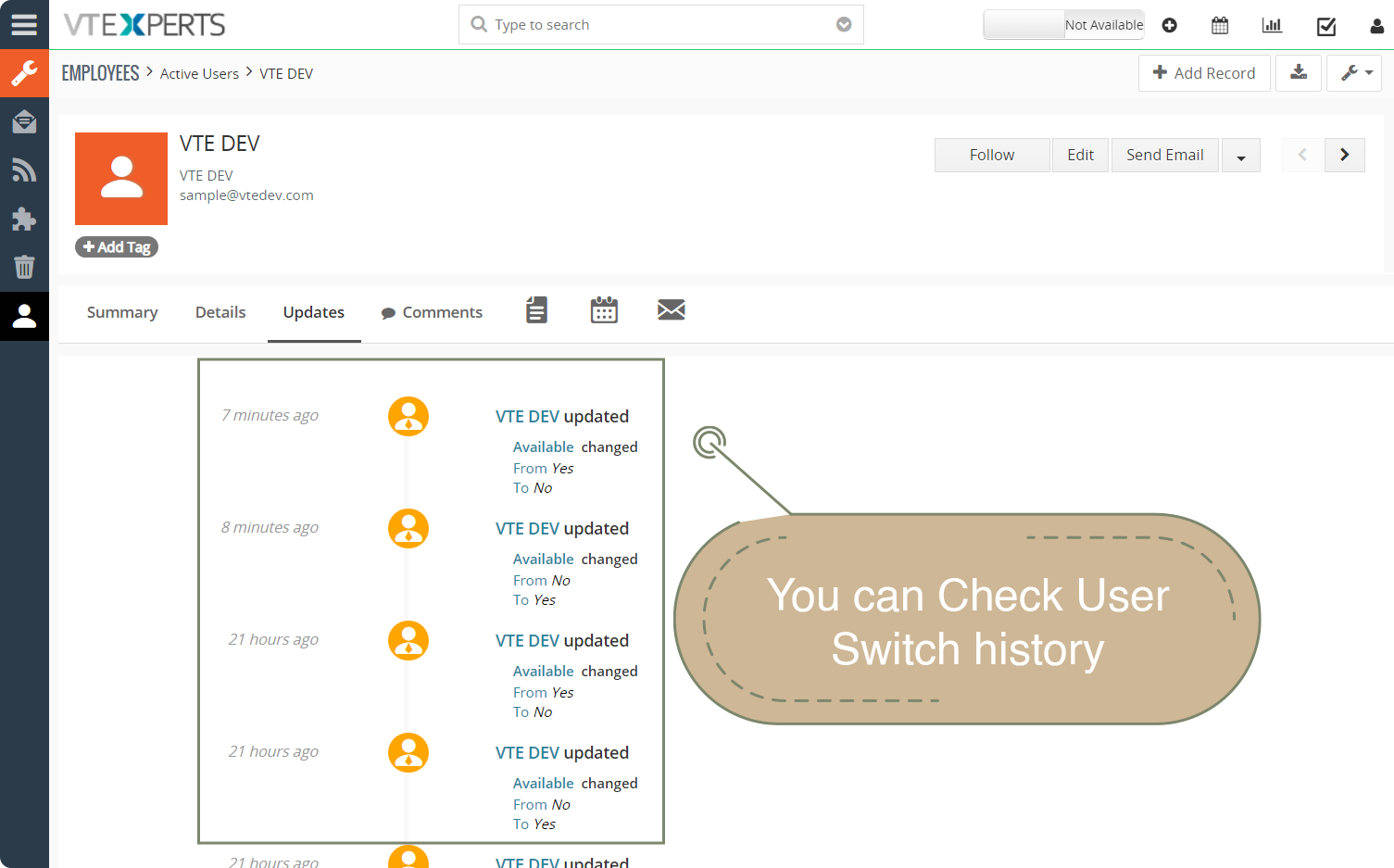Open VTE DEV link in 7 minutes ago update

[527, 416]
